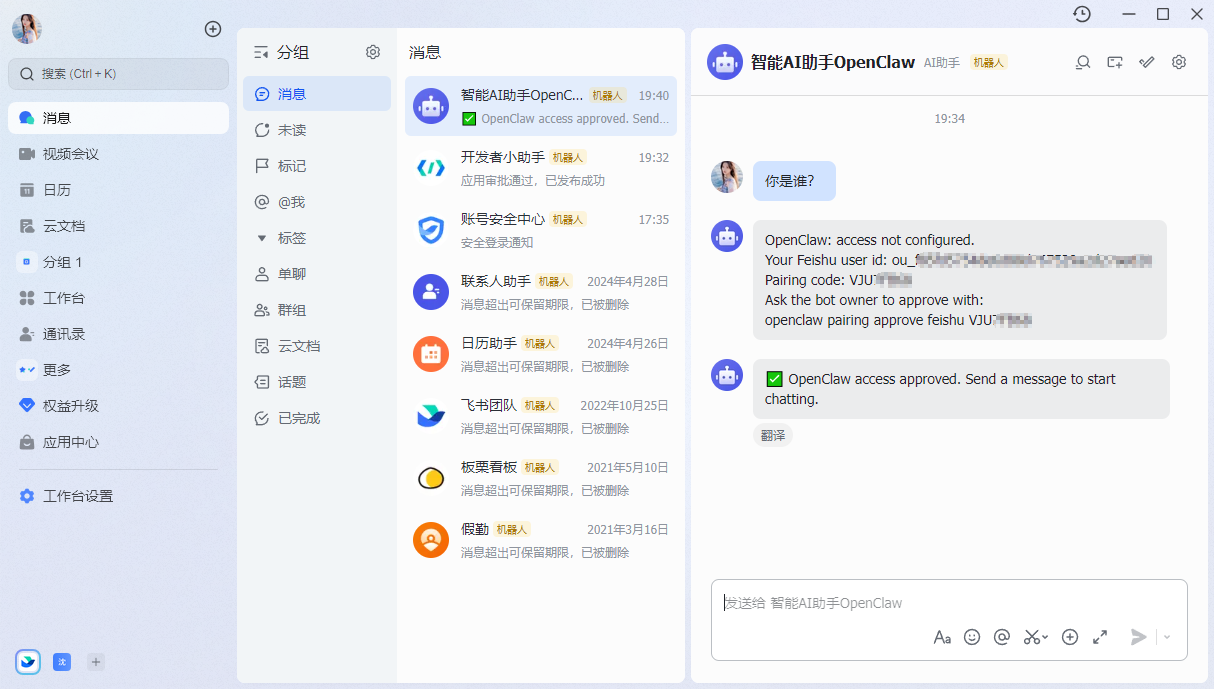This screenshot has height=689, width=1214.
Task: Click the 你是谁? message bubble
Action: click(794, 181)
